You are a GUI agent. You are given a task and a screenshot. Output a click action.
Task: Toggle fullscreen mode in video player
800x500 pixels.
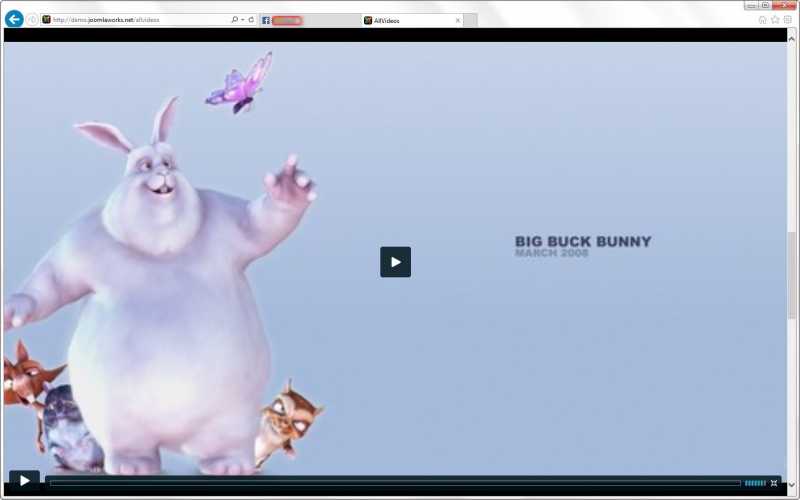pyautogui.click(x=774, y=483)
